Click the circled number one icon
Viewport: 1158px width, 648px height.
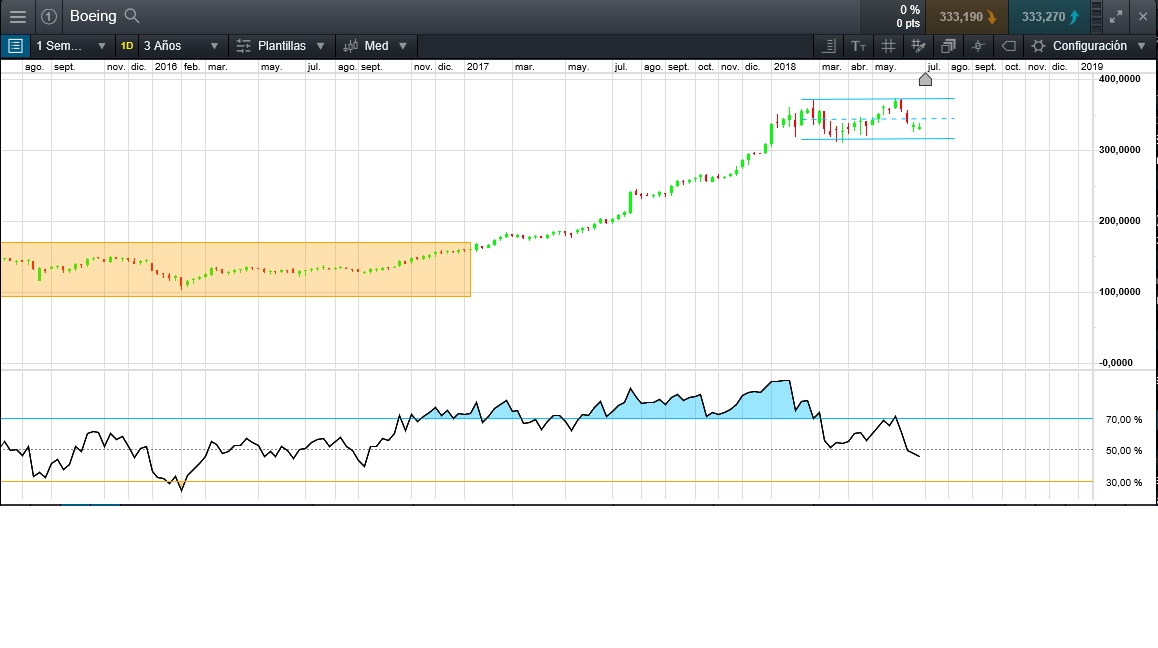pyautogui.click(x=48, y=17)
